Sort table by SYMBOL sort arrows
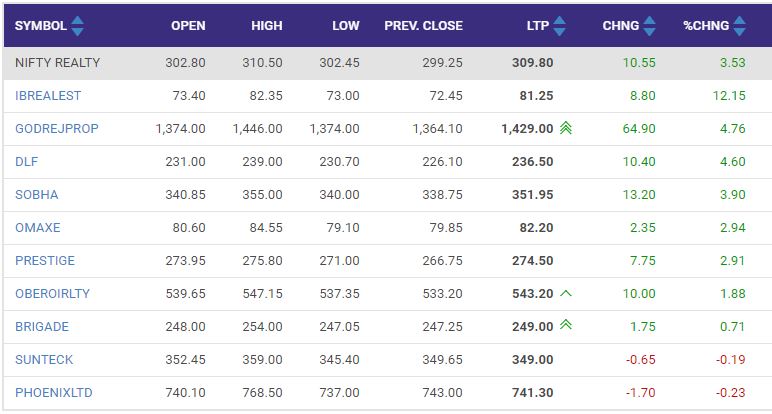772x414 pixels. pos(77,26)
